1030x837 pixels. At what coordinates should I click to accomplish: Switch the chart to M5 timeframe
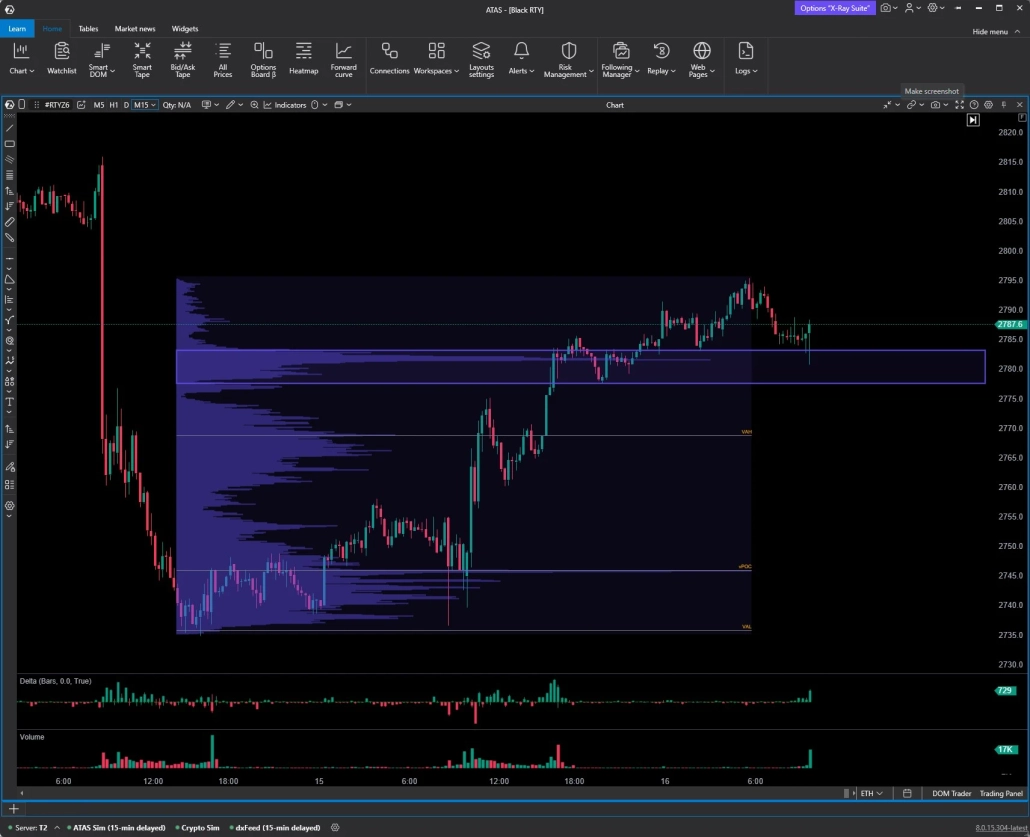99,105
